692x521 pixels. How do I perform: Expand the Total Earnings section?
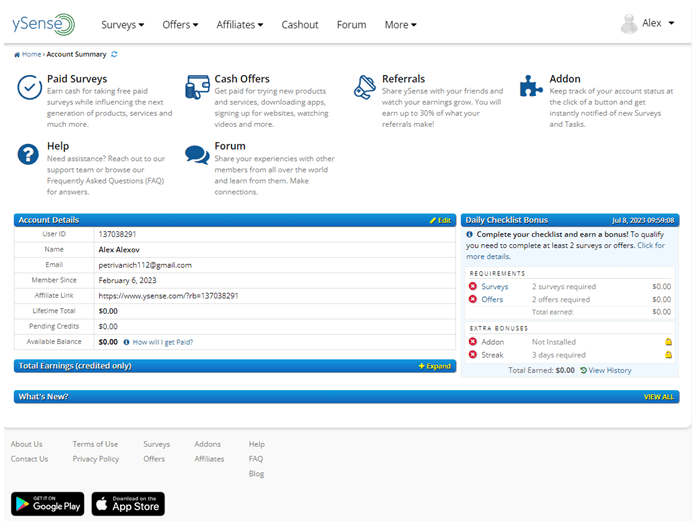(x=435, y=366)
